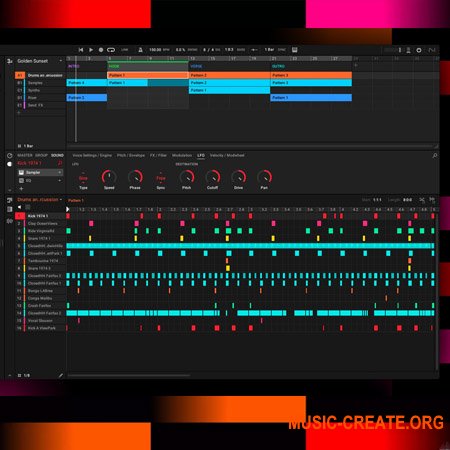Click the speaker audition icon above sound list
The image size is (450, 450).
tap(19, 207)
